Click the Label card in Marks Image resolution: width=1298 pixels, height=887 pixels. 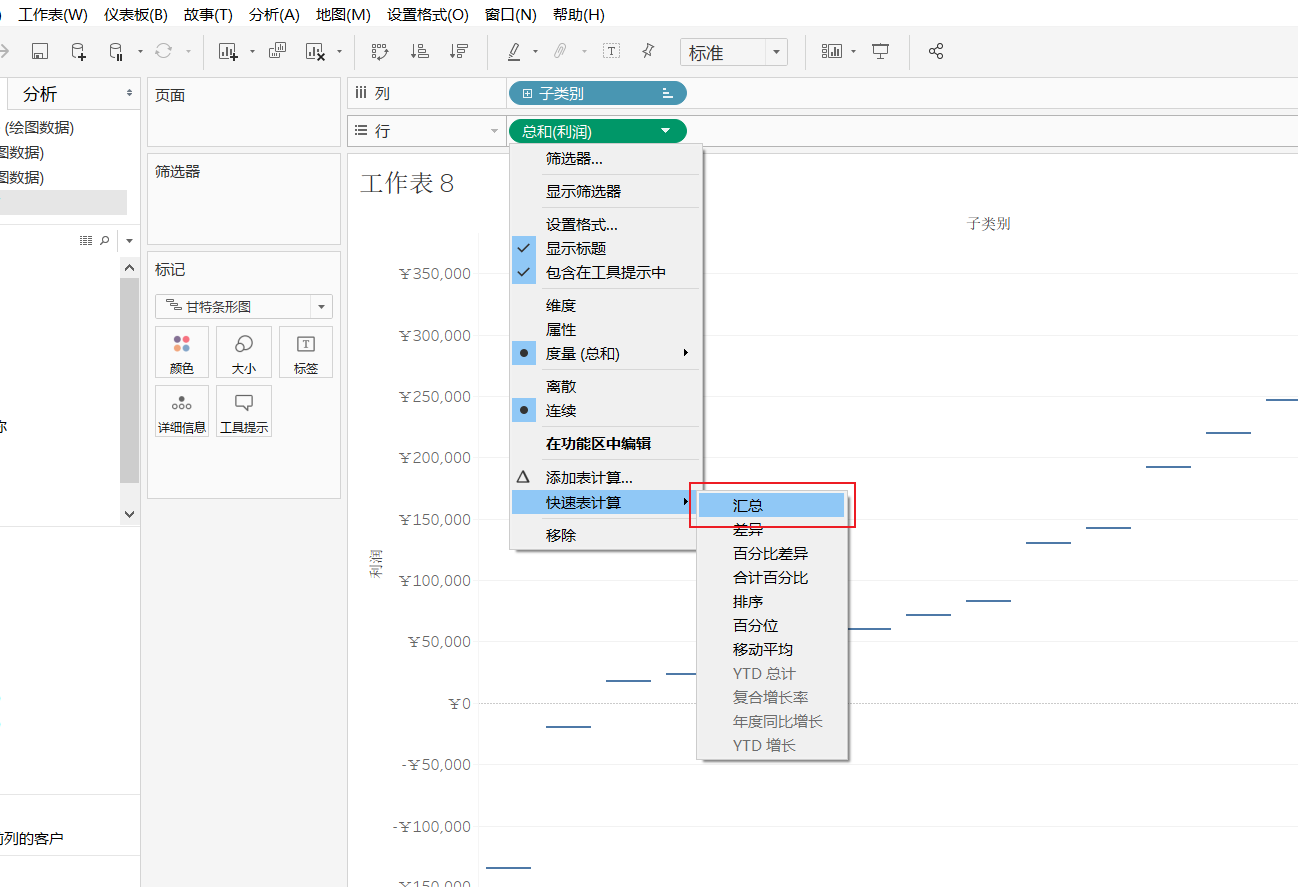point(306,353)
